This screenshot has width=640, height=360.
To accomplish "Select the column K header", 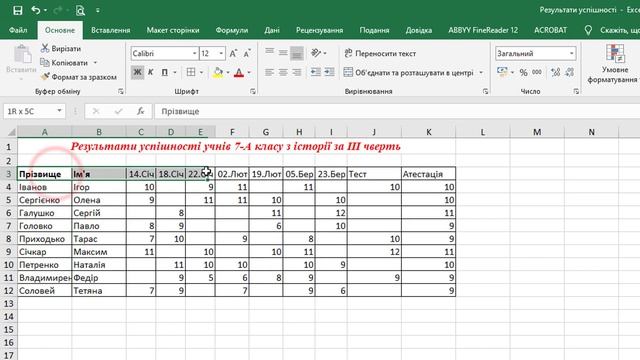I will (x=429, y=132).
